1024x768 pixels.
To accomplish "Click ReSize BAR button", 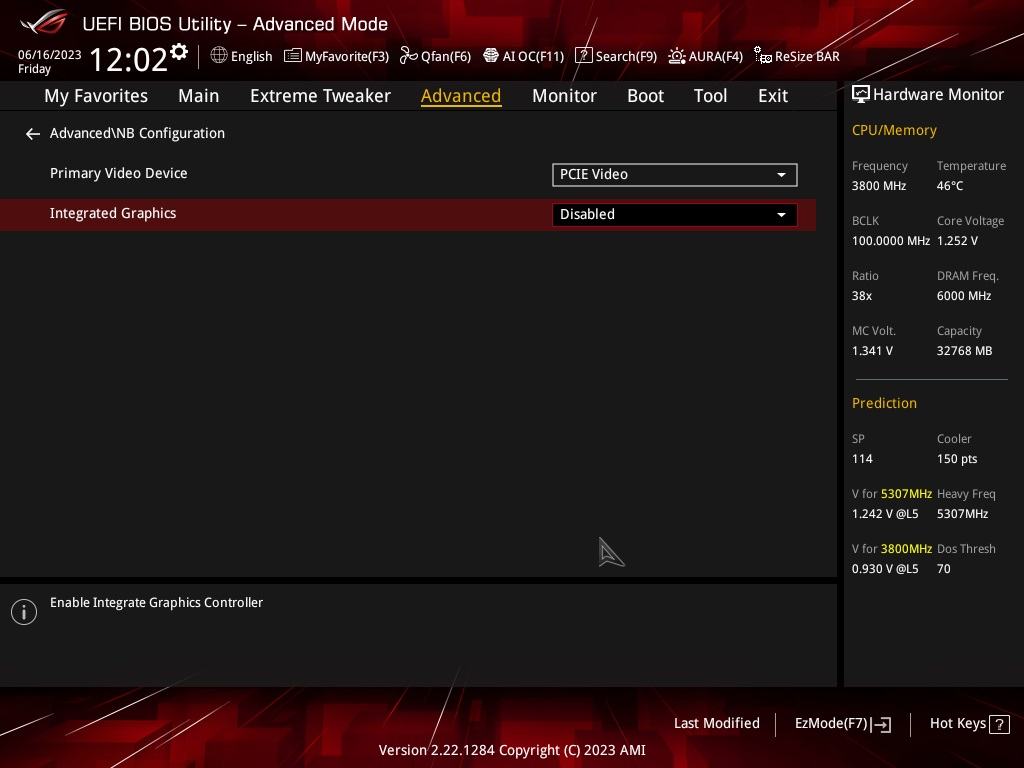I will pos(797,56).
